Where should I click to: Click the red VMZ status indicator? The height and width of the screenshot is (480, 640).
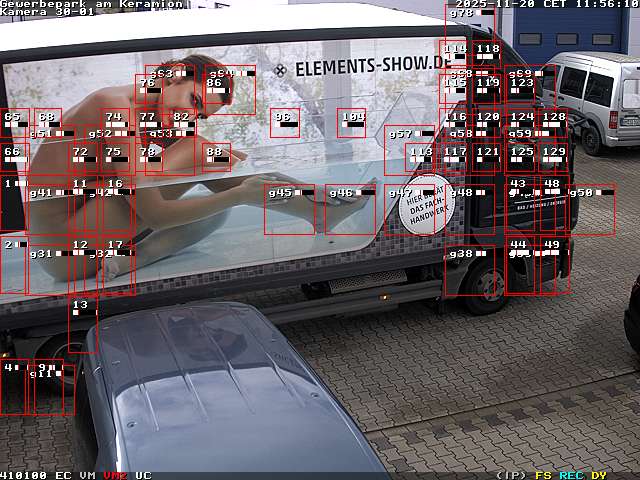point(115,475)
